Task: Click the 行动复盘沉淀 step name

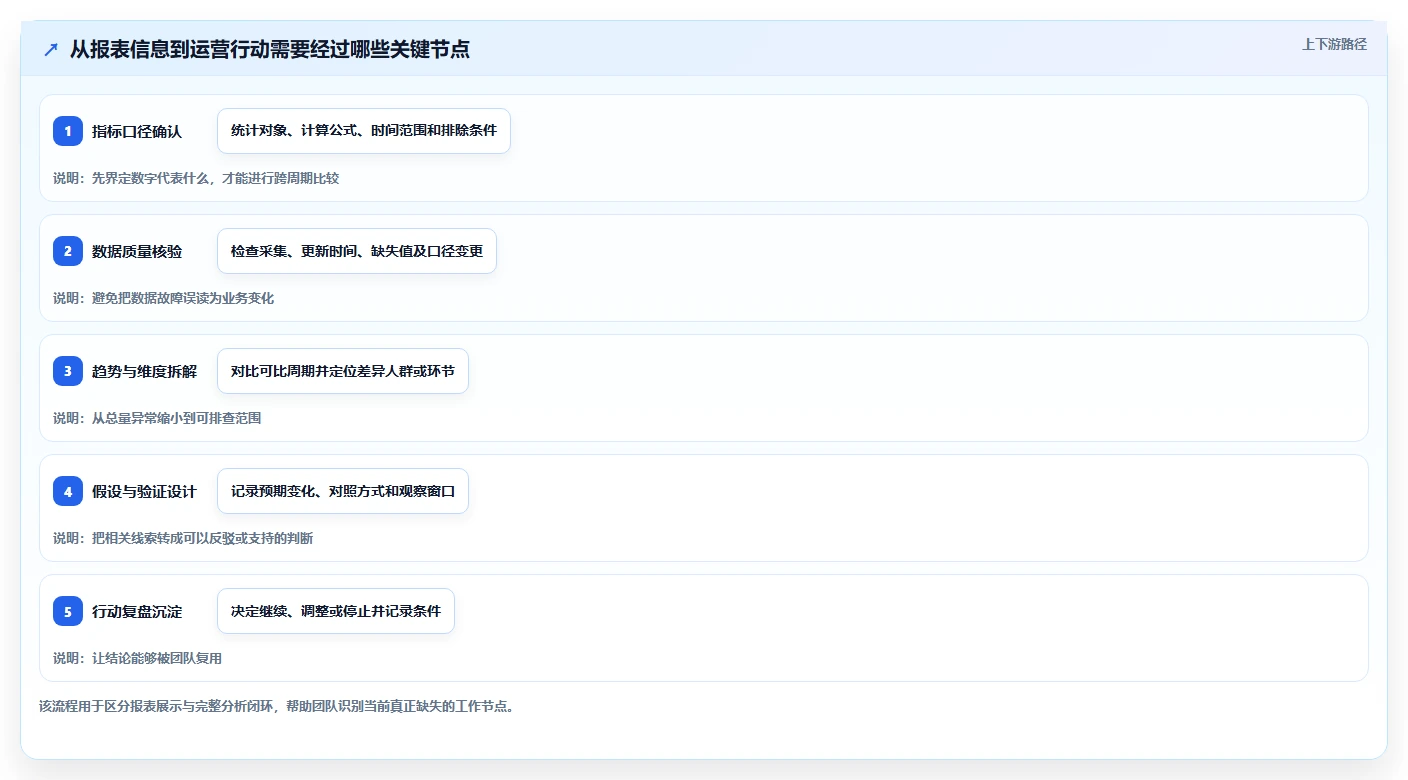Action: pos(137,611)
